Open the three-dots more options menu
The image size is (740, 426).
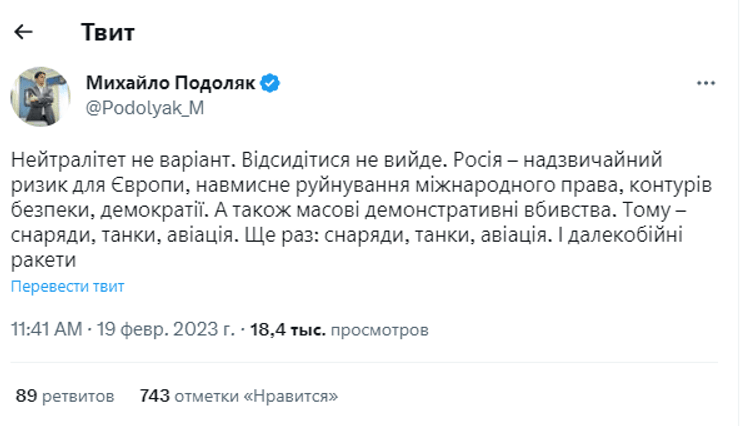(x=705, y=83)
